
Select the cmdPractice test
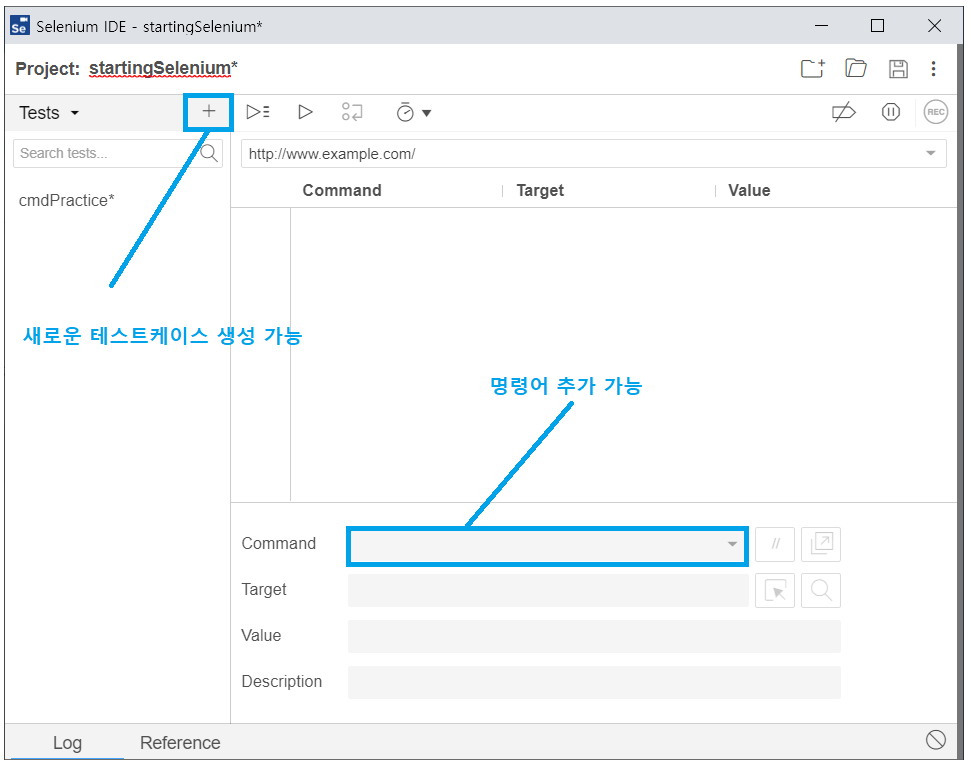point(67,201)
